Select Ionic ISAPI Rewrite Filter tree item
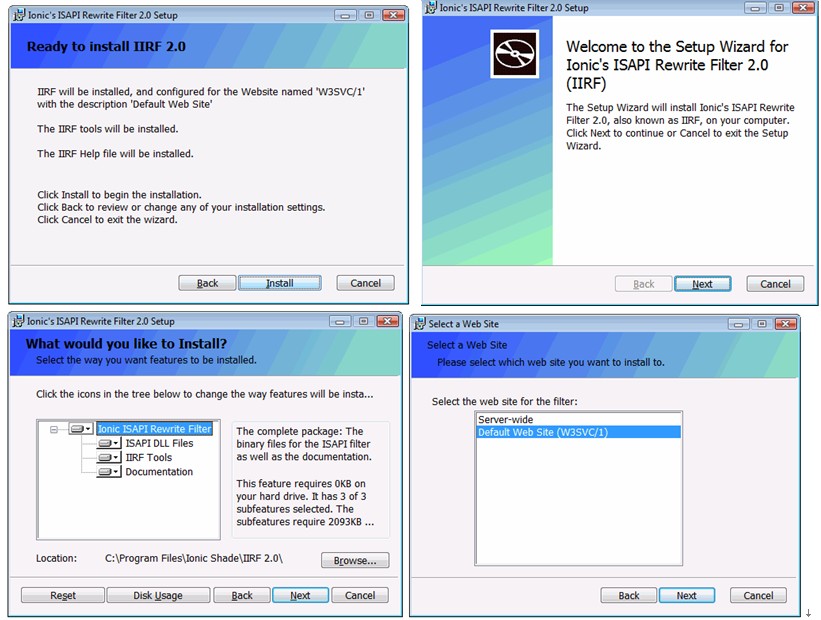This screenshot has height=620, width=821. pyautogui.click(x=154, y=429)
